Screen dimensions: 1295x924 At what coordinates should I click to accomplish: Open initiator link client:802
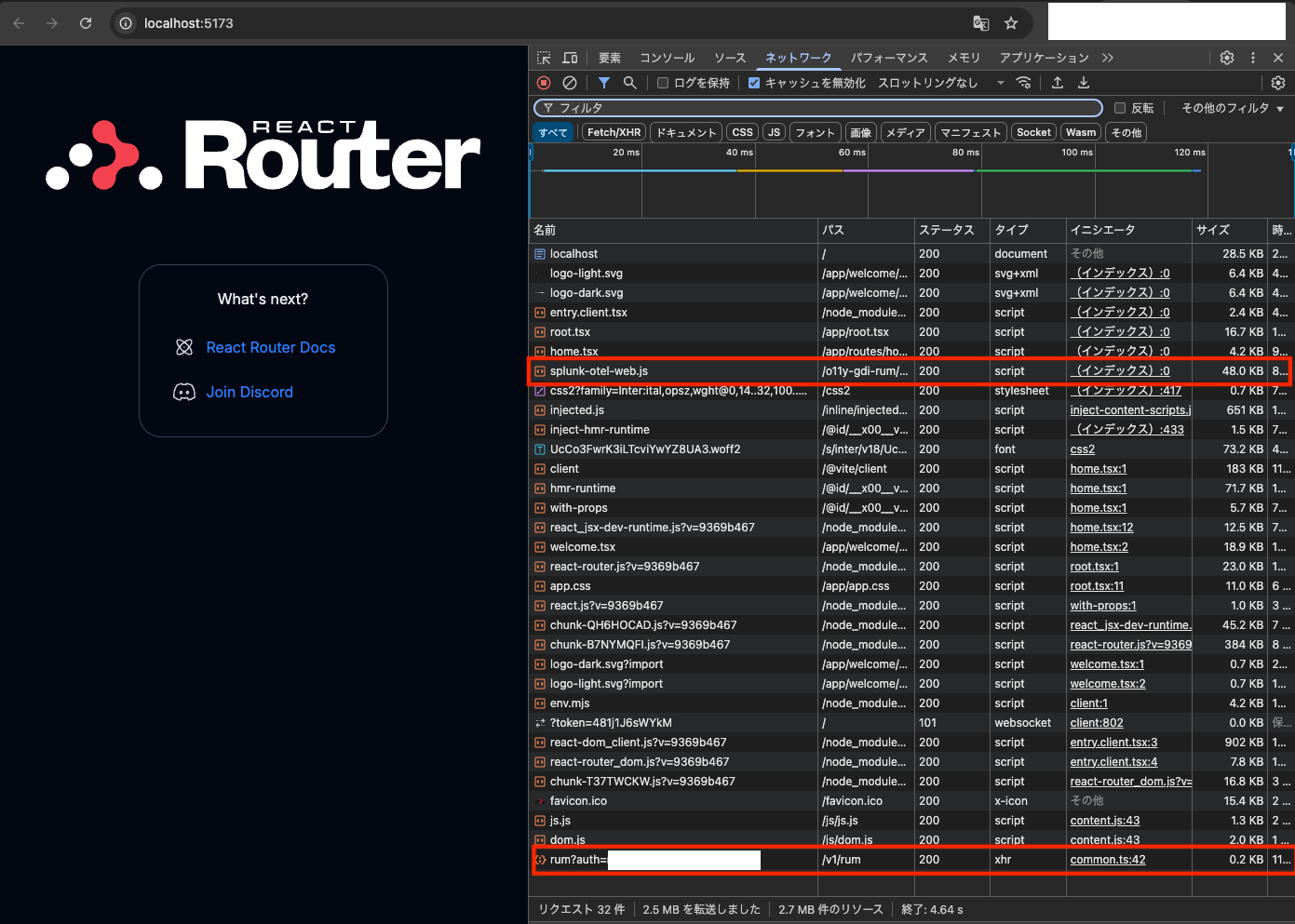(x=1097, y=723)
